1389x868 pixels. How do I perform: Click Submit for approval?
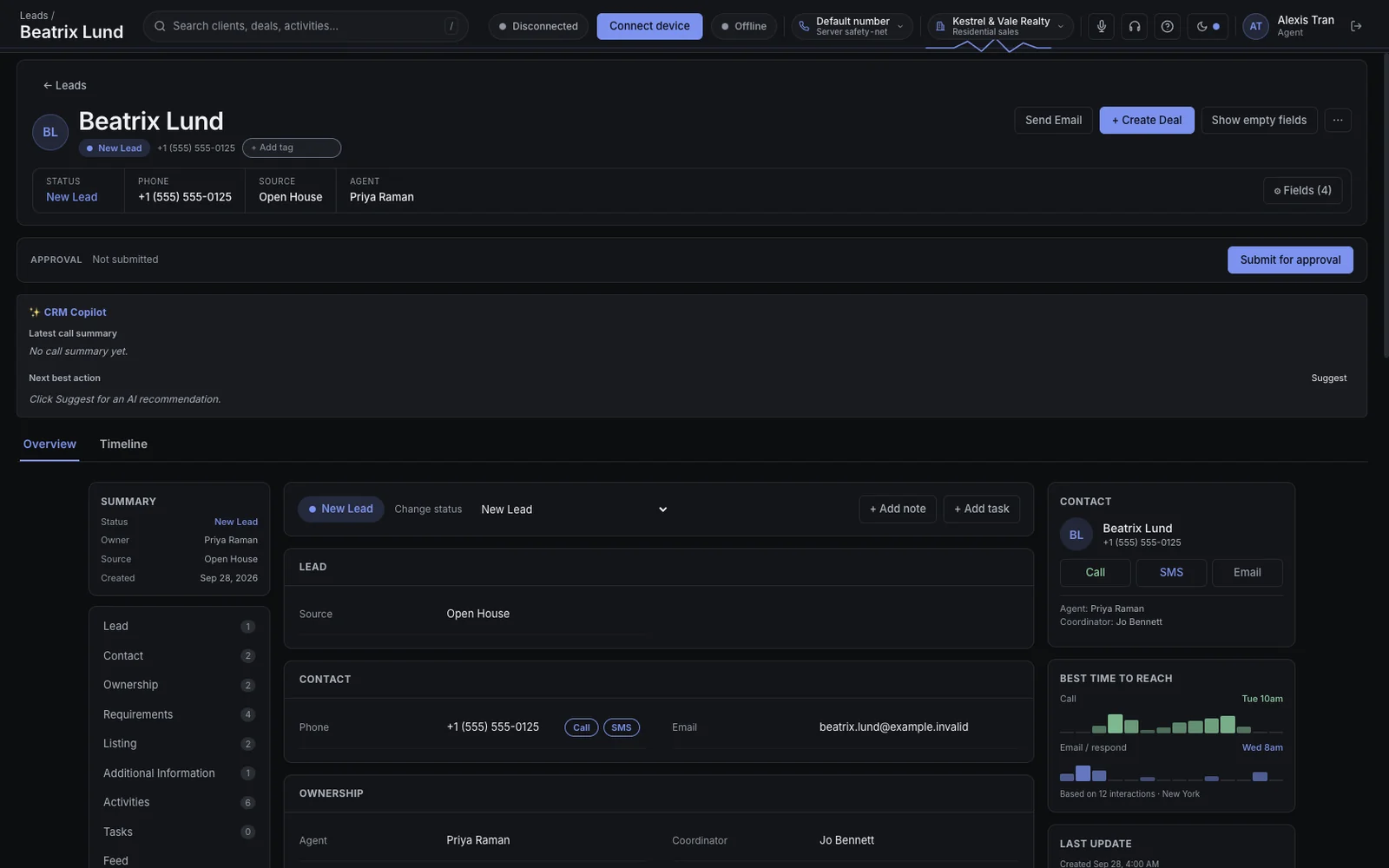click(1290, 260)
